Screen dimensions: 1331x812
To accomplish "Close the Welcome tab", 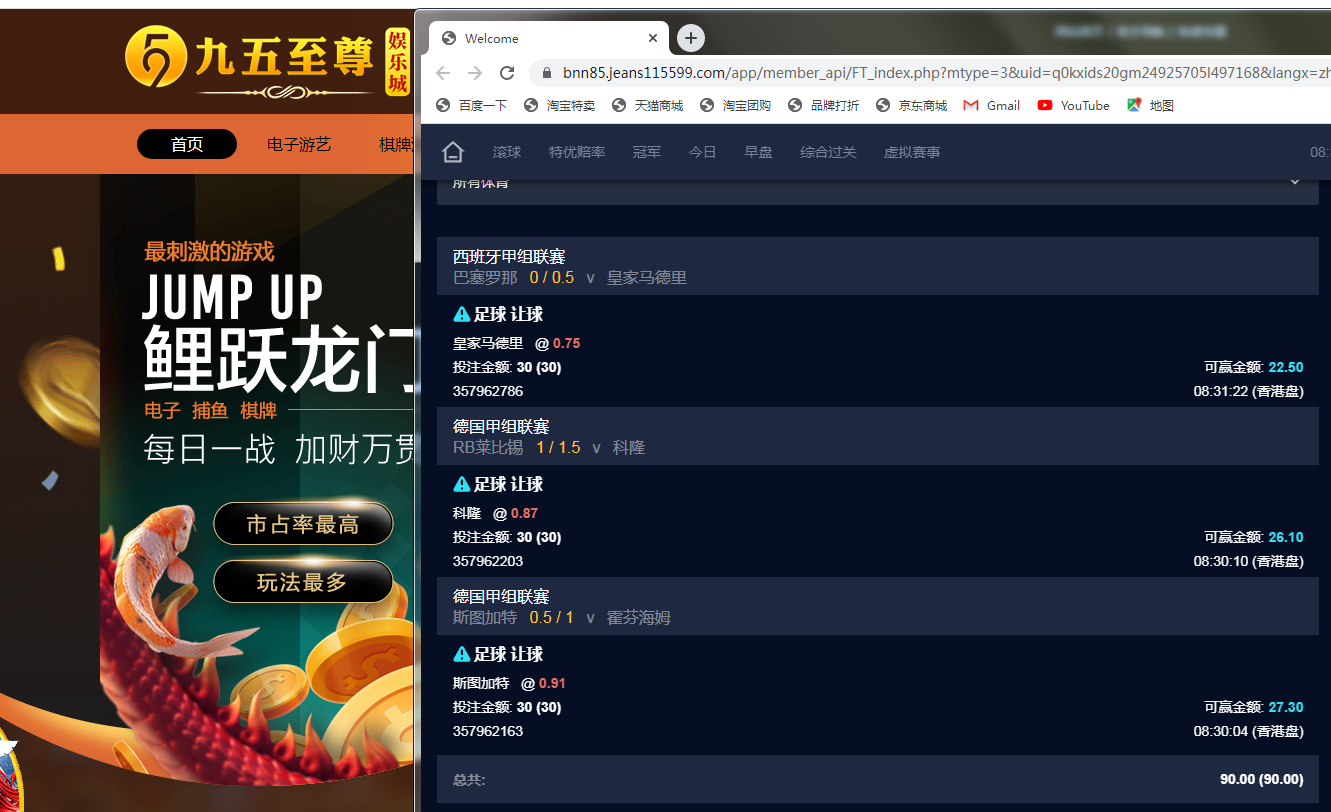I will (653, 38).
